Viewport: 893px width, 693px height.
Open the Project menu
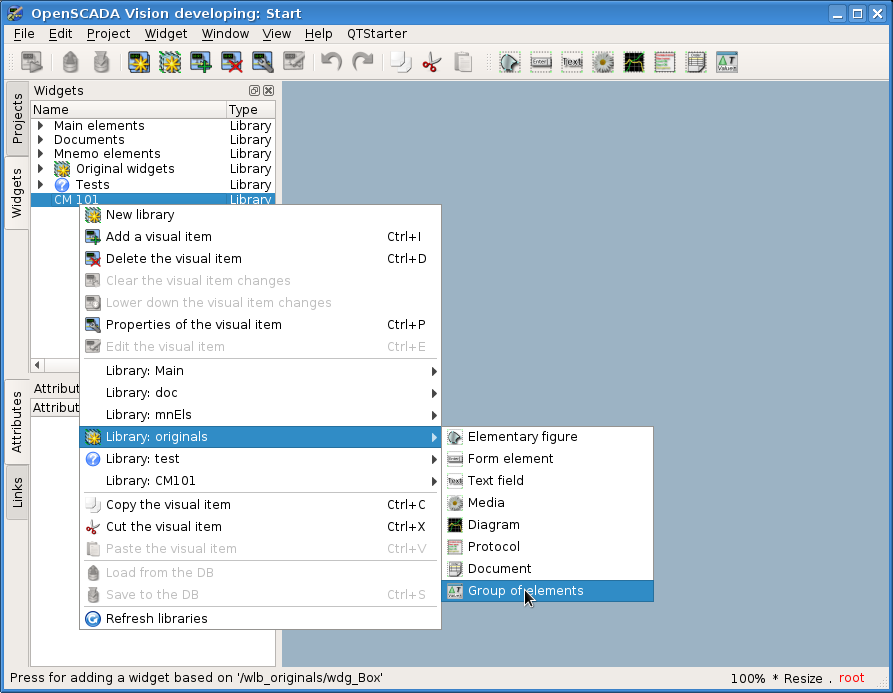[x=108, y=34]
